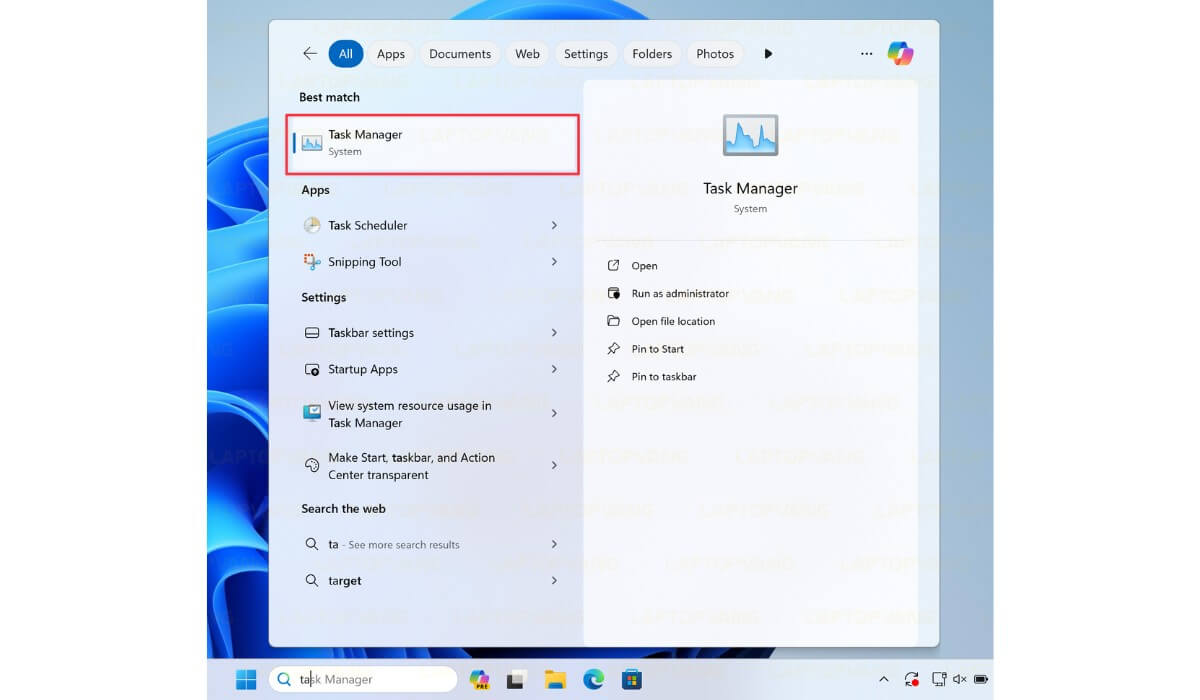Switch to the Folders filter tab

[x=652, y=54]
